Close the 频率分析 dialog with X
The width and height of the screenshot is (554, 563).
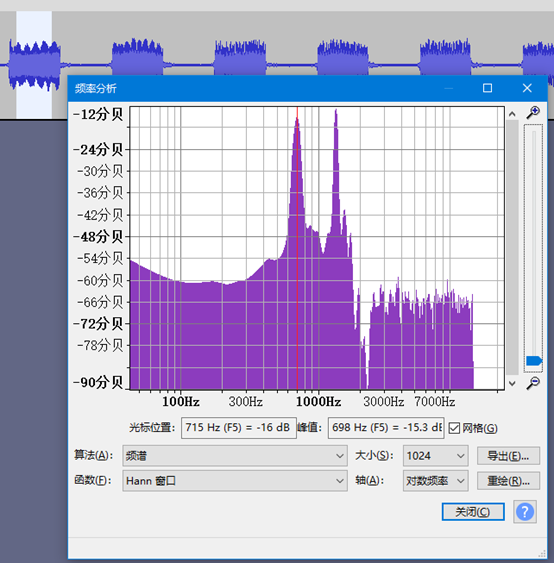coord(527,88)
